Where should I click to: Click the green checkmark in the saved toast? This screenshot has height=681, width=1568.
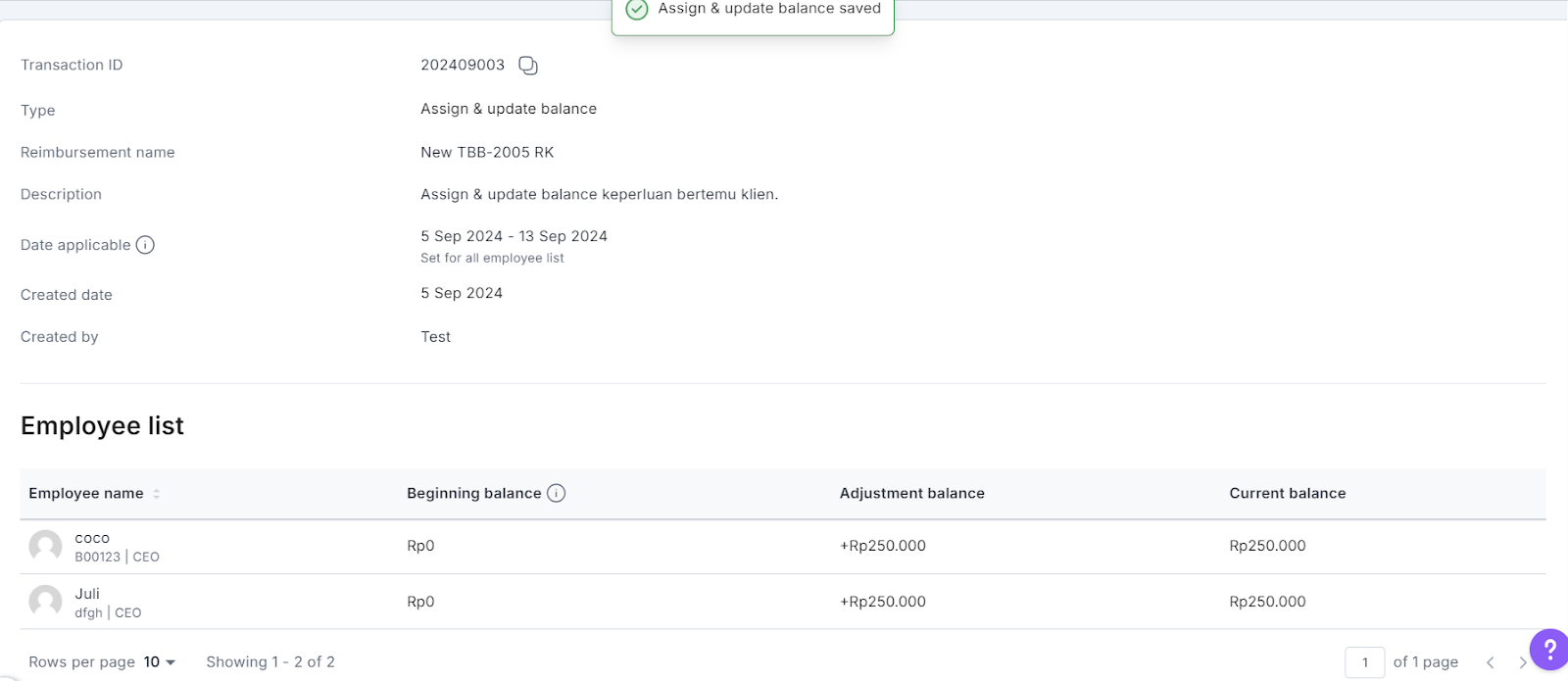tap(637, 9)
